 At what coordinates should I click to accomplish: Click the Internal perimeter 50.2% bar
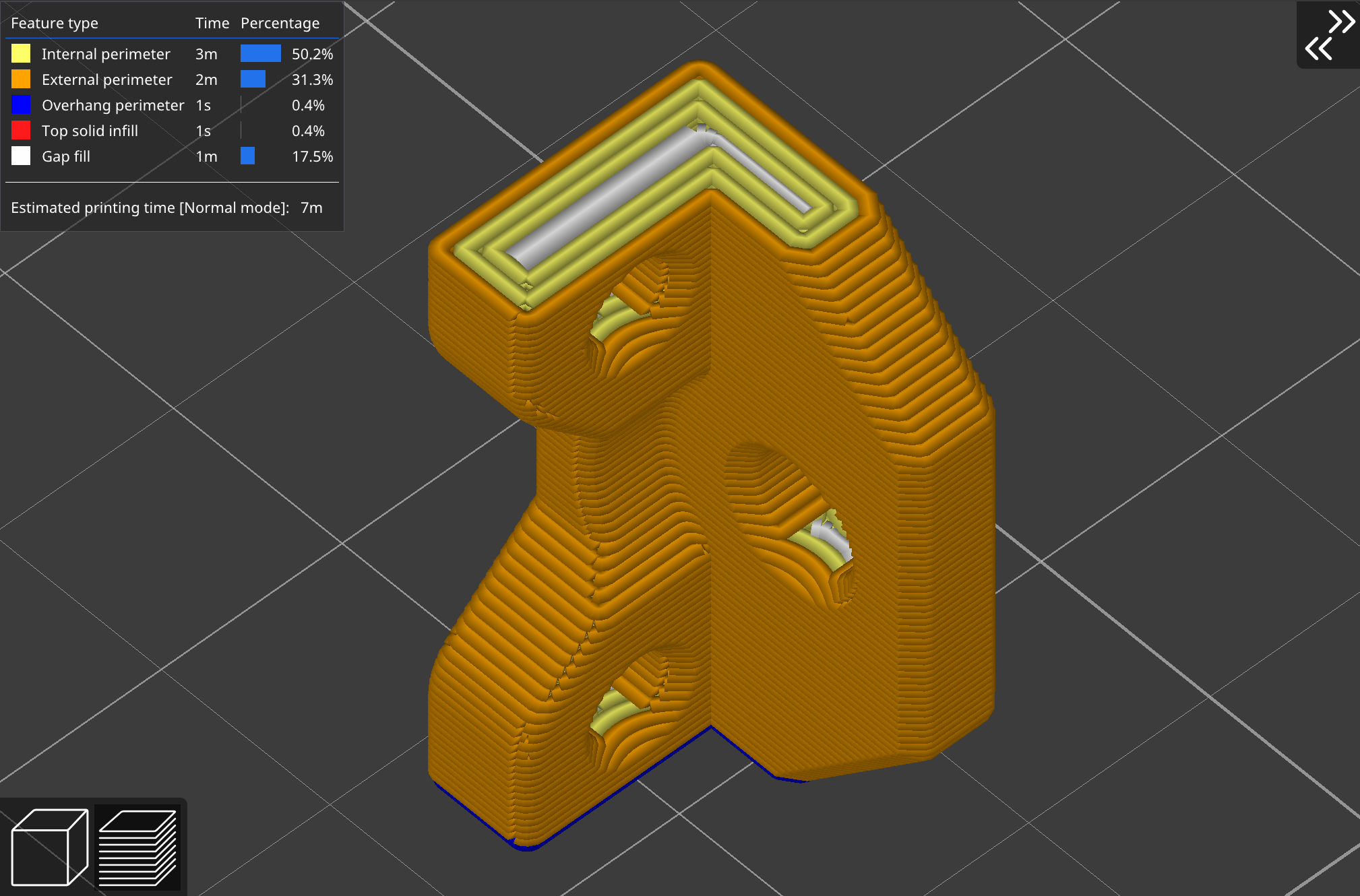coord(260,54)
